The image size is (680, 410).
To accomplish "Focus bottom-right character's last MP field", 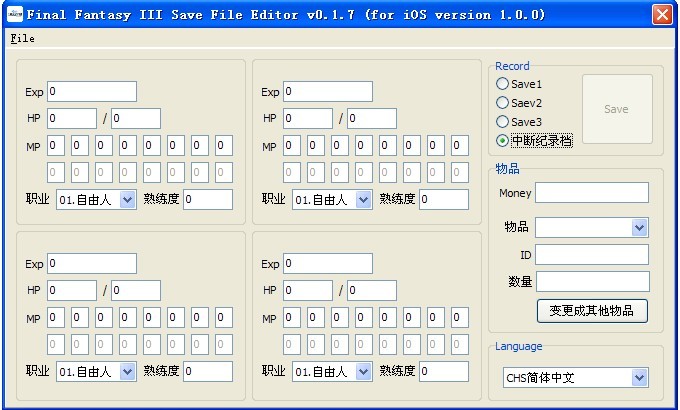I will [460, 318].
